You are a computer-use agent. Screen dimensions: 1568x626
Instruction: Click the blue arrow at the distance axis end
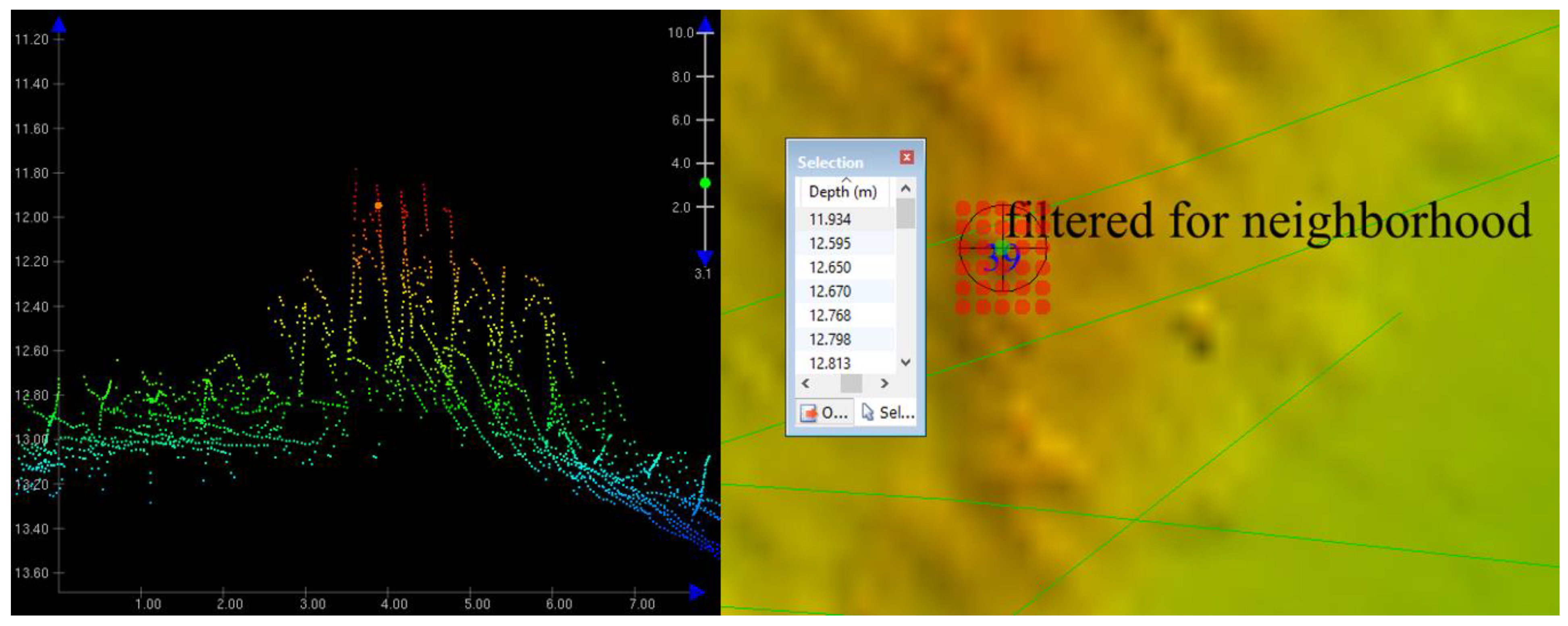(697, 591)
